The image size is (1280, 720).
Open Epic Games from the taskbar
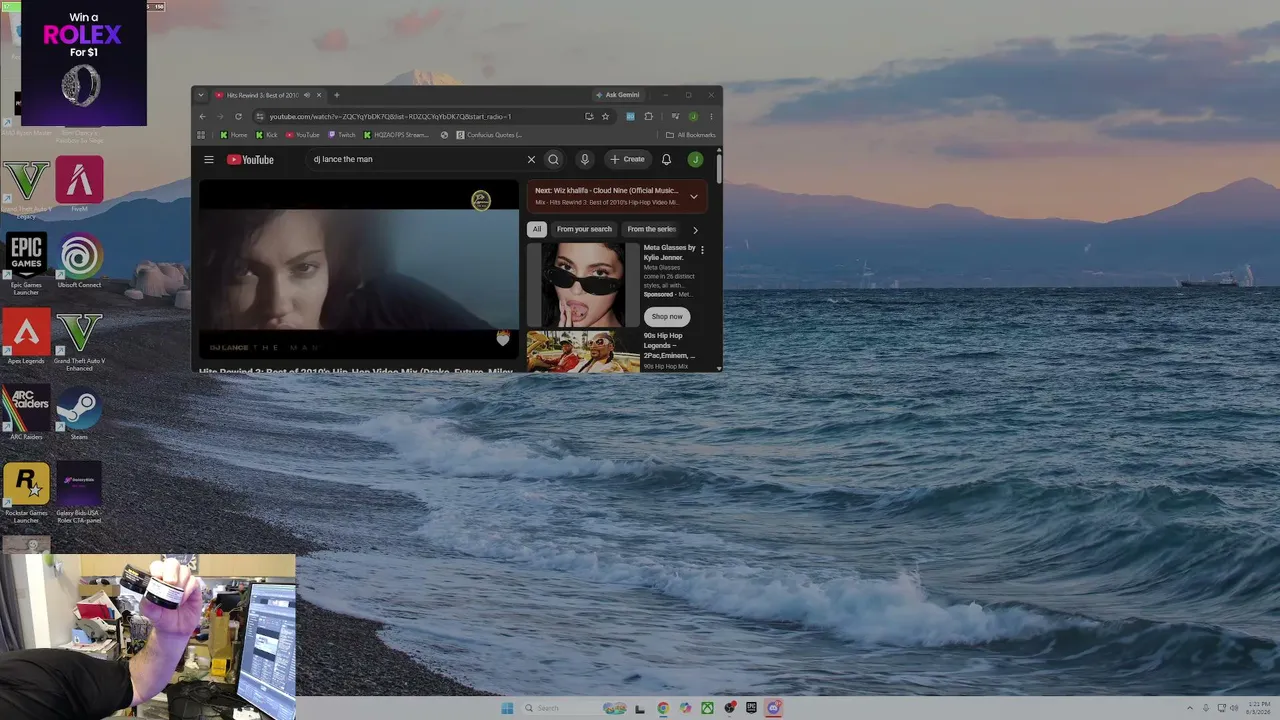751,708
